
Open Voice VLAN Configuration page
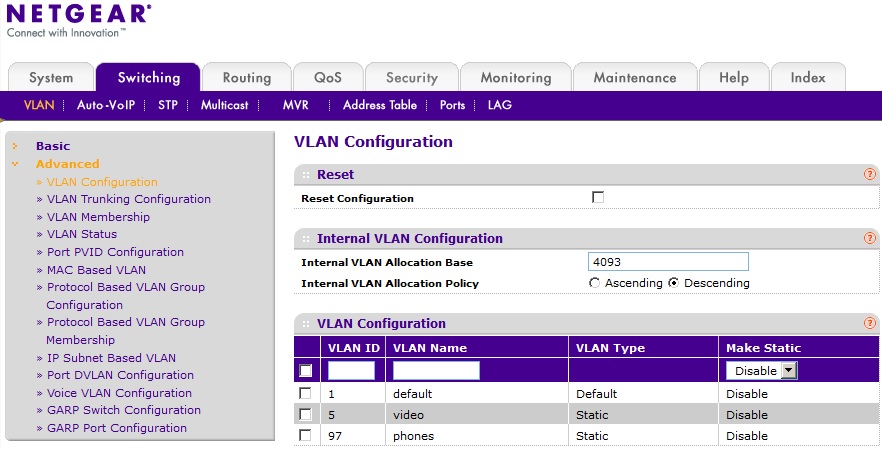tap(119, 393)
